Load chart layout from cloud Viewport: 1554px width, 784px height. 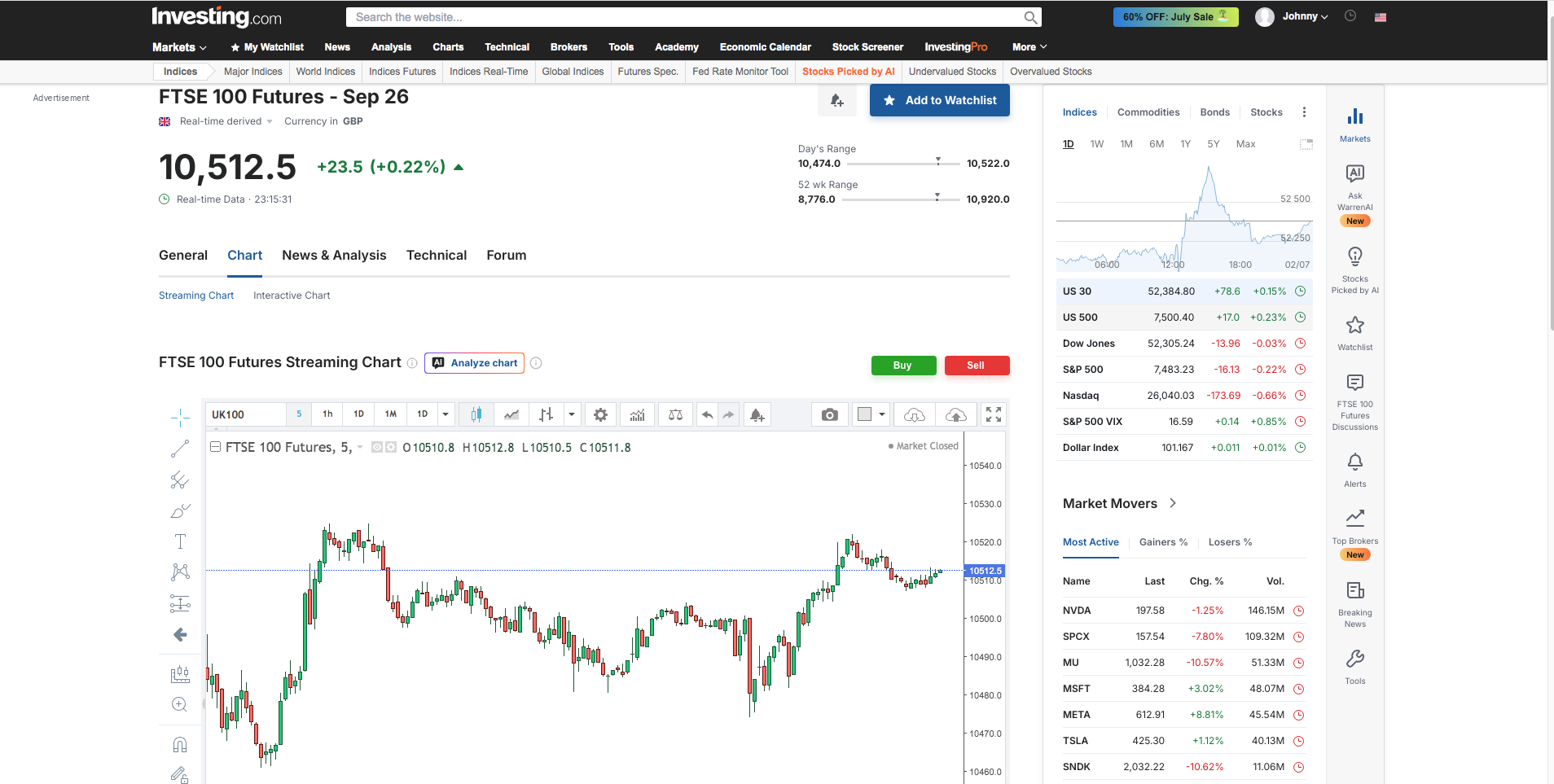pyautogui.click(x=915, y=414)
